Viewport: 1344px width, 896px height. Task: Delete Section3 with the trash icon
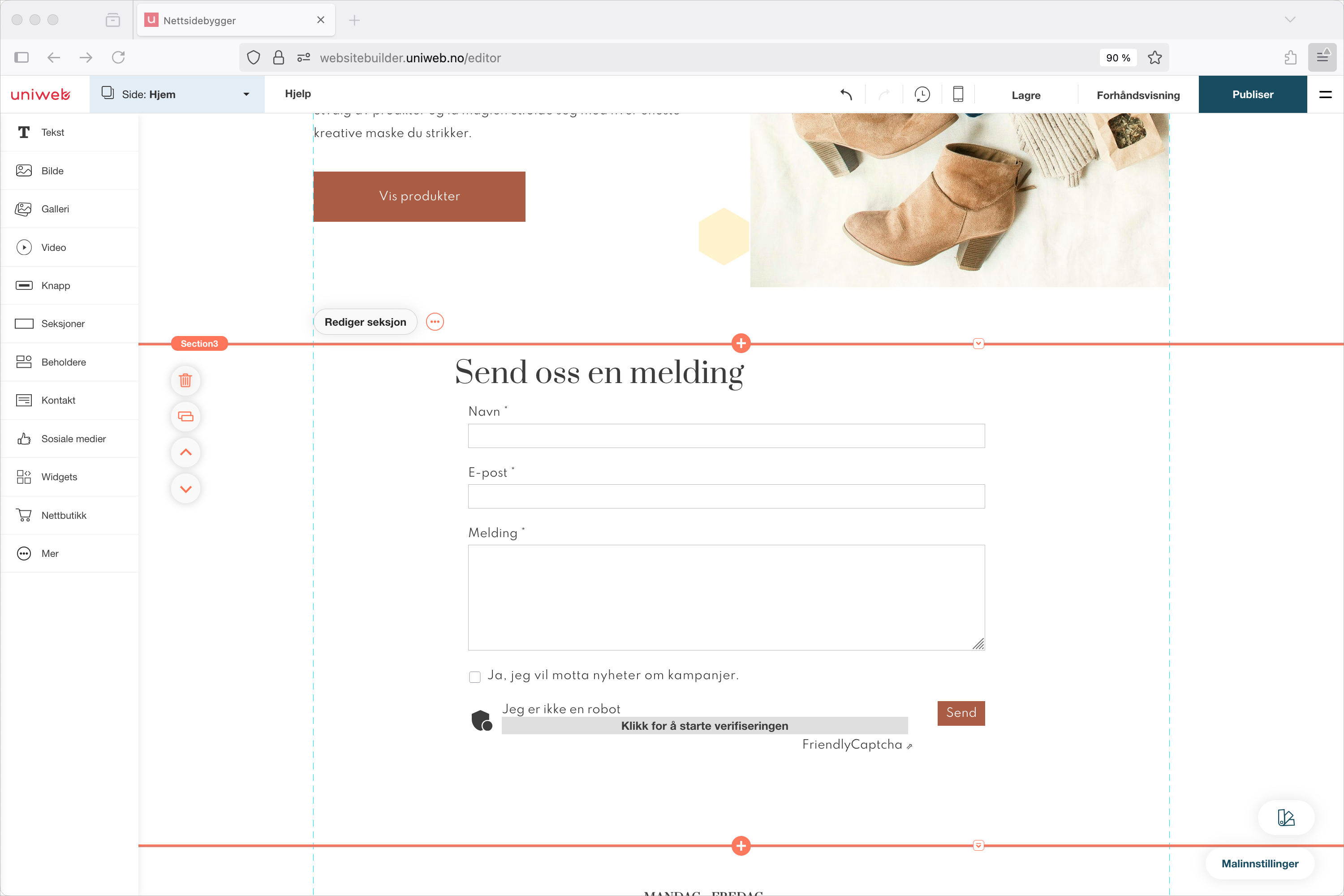pyautogui.click(x=186, y=380)
